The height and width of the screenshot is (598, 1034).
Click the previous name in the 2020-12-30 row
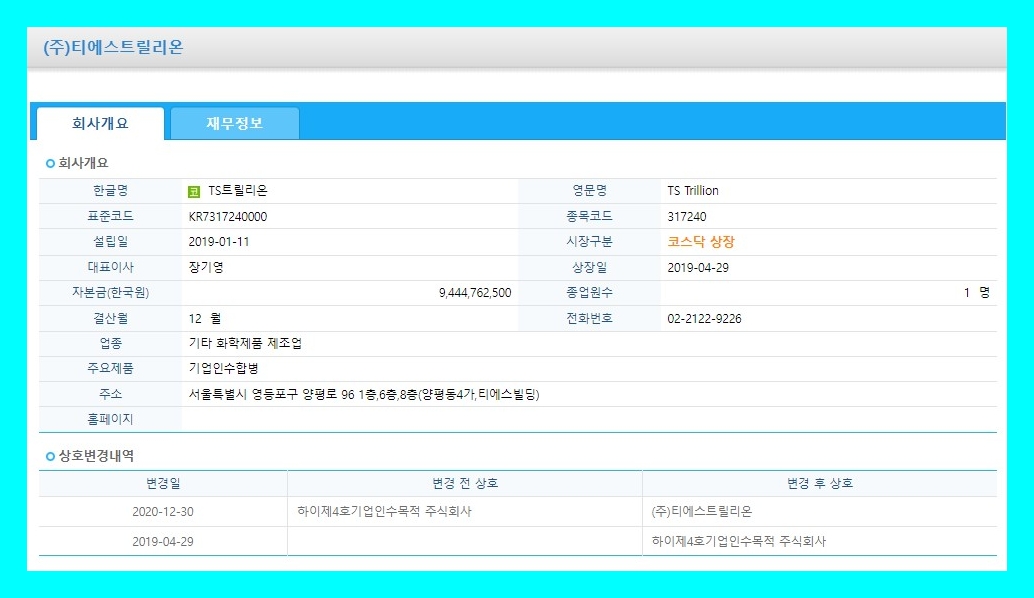pos(384,511)
